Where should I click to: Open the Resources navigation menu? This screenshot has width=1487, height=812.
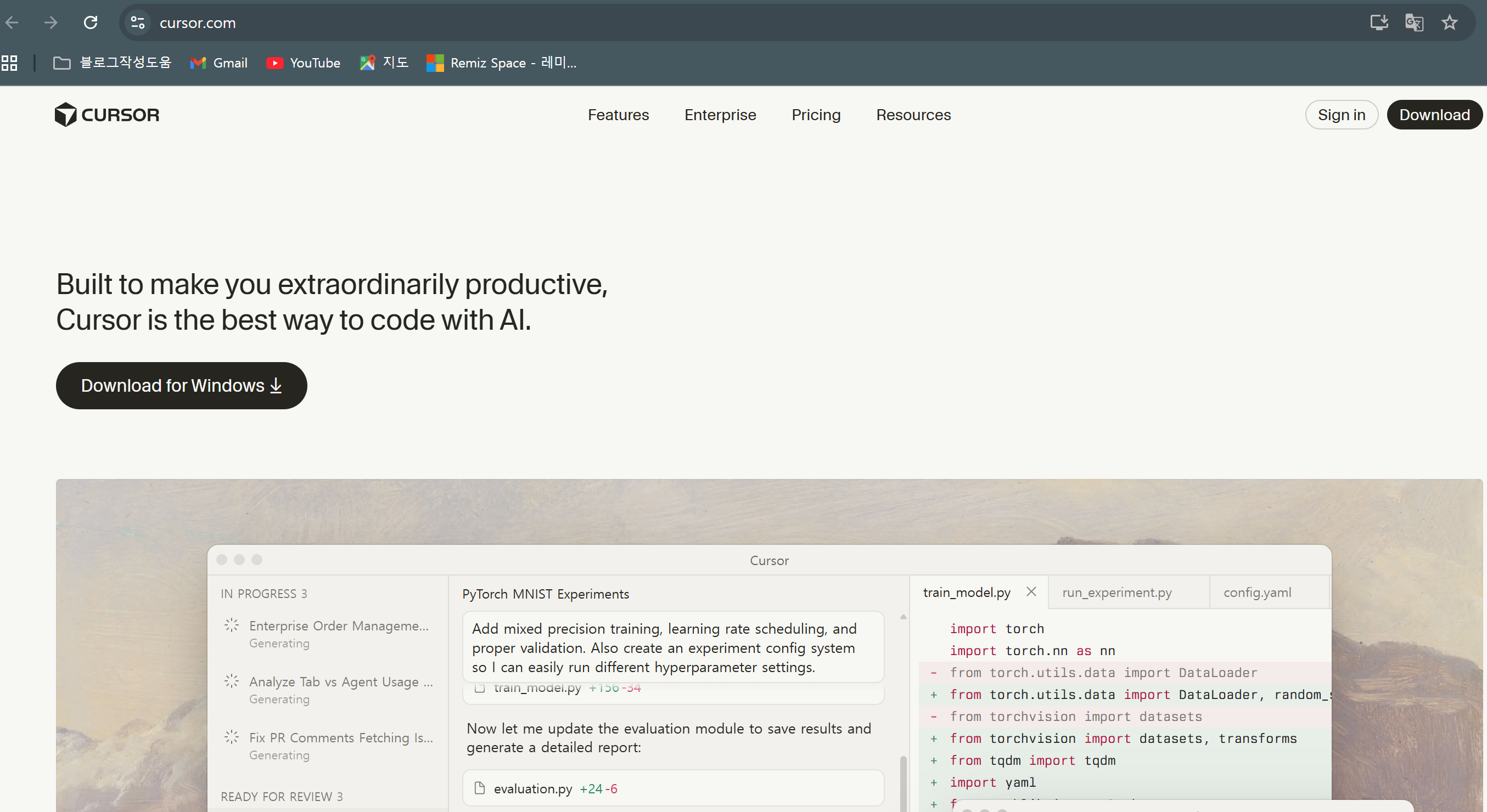[913, 114]
